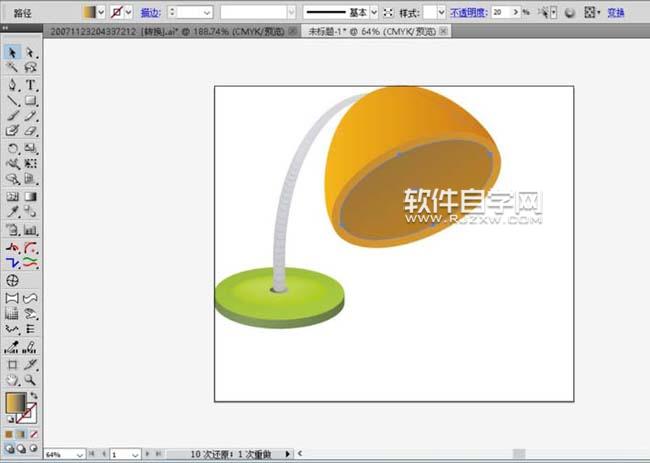Screen dimensions: 650x463
Task: Select the Direct Selection tool
Action: coord(30,53)
